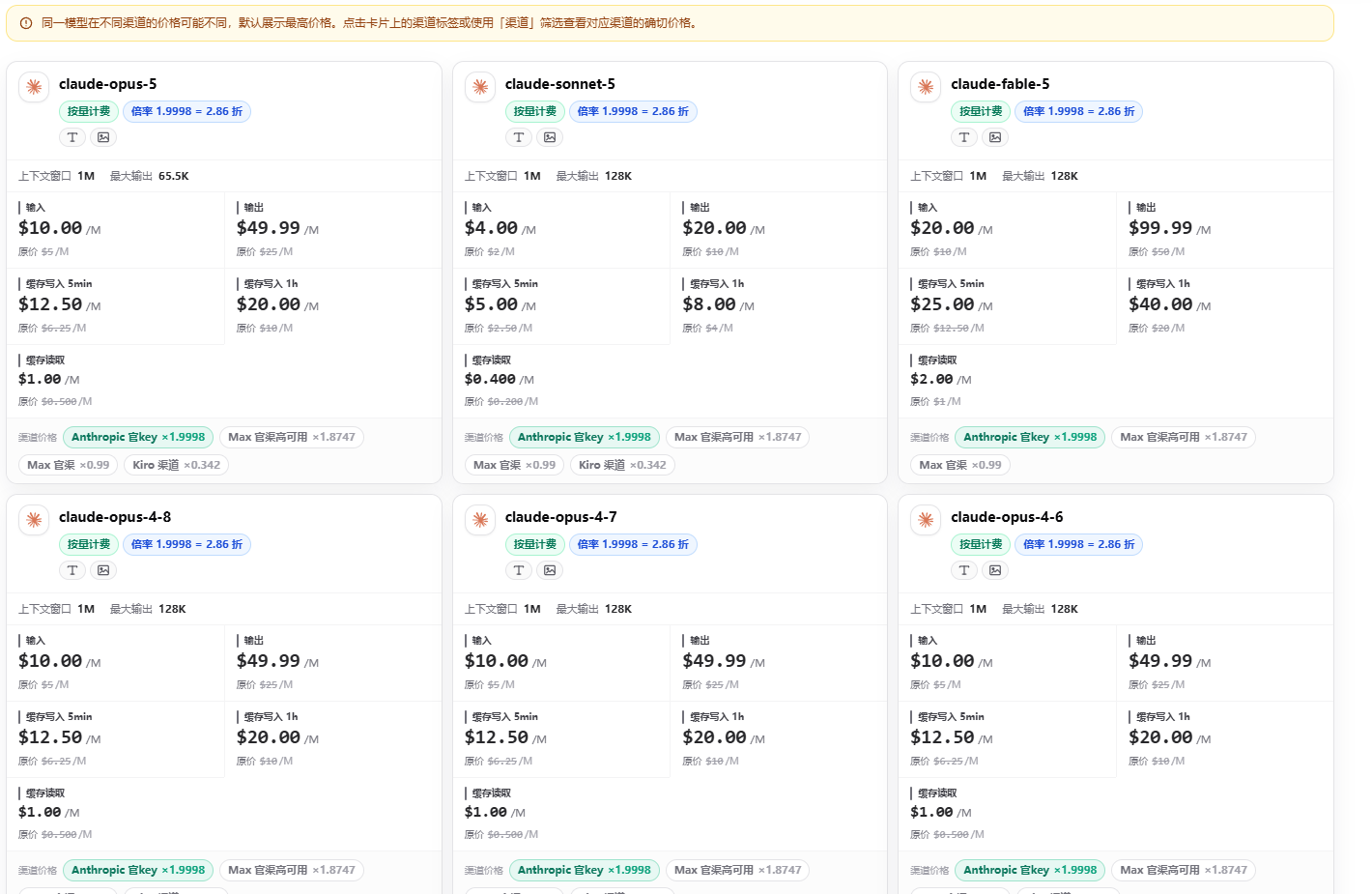This screenshot has height=894, width=1372.
Task: Click the $8.00 cache write 1h price
Action: pos(709,304)
